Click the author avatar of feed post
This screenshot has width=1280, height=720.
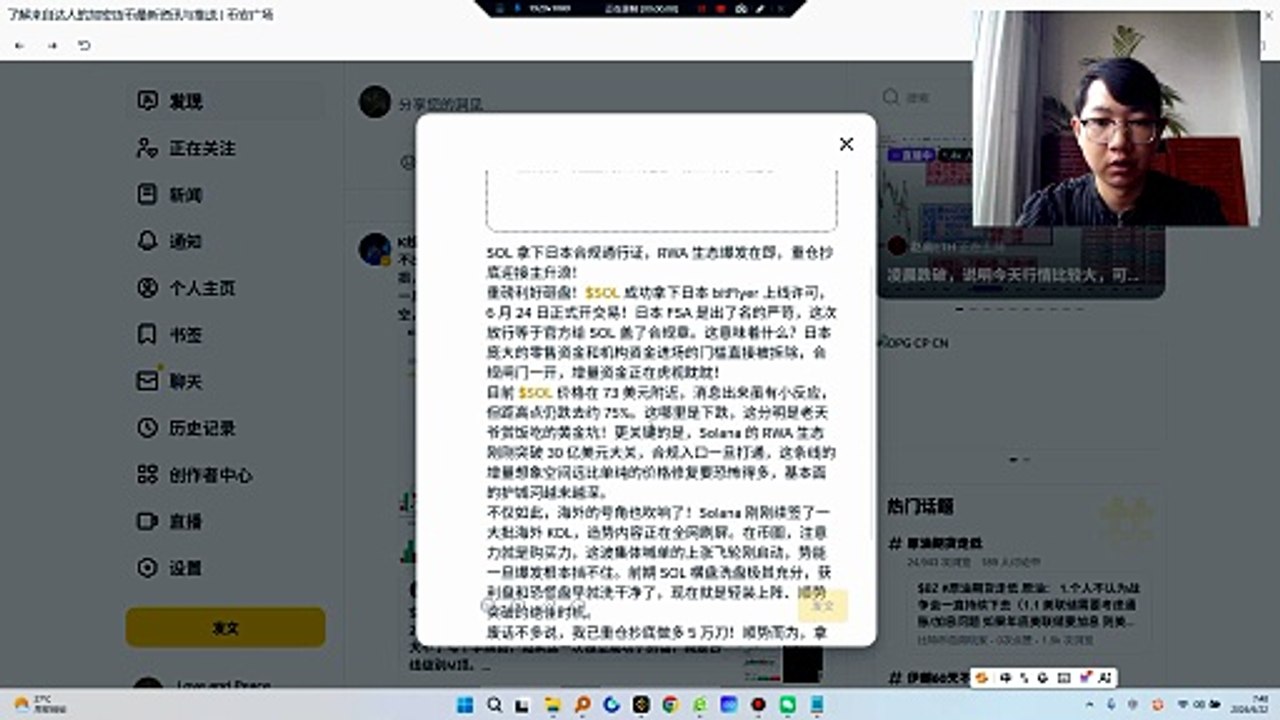(375, 250)
